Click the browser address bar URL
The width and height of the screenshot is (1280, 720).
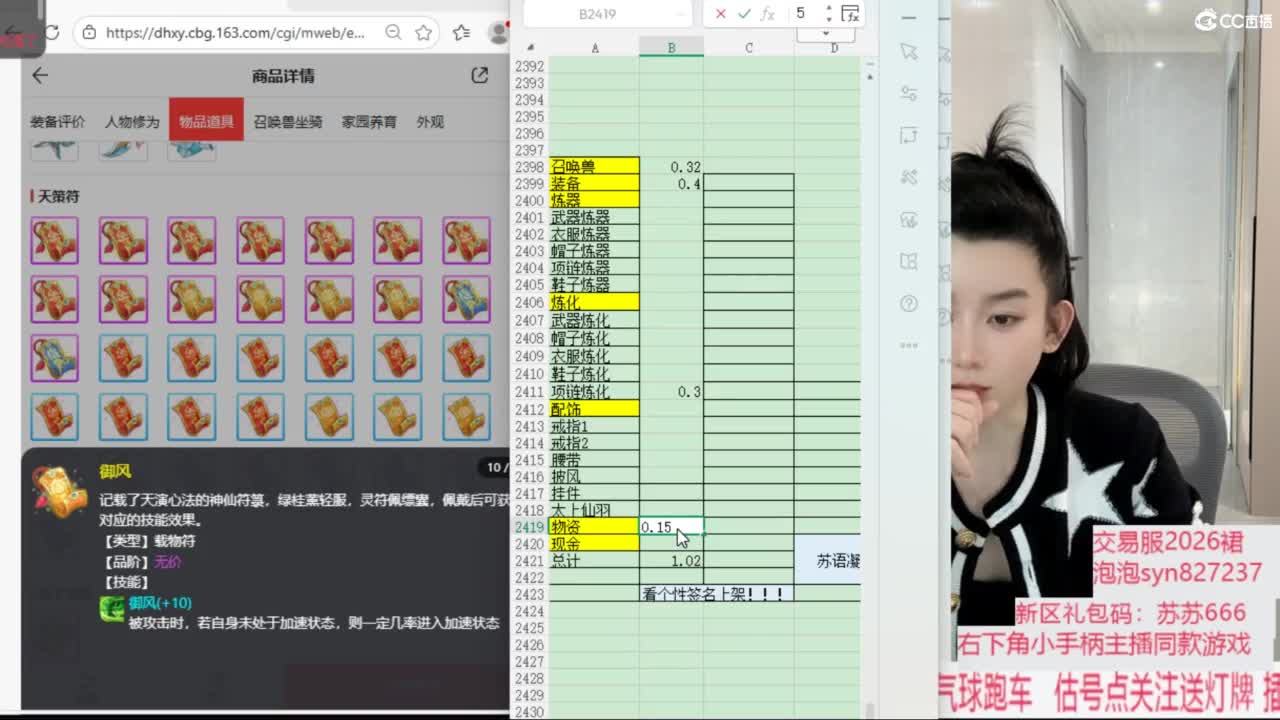[x=235, y=32]
